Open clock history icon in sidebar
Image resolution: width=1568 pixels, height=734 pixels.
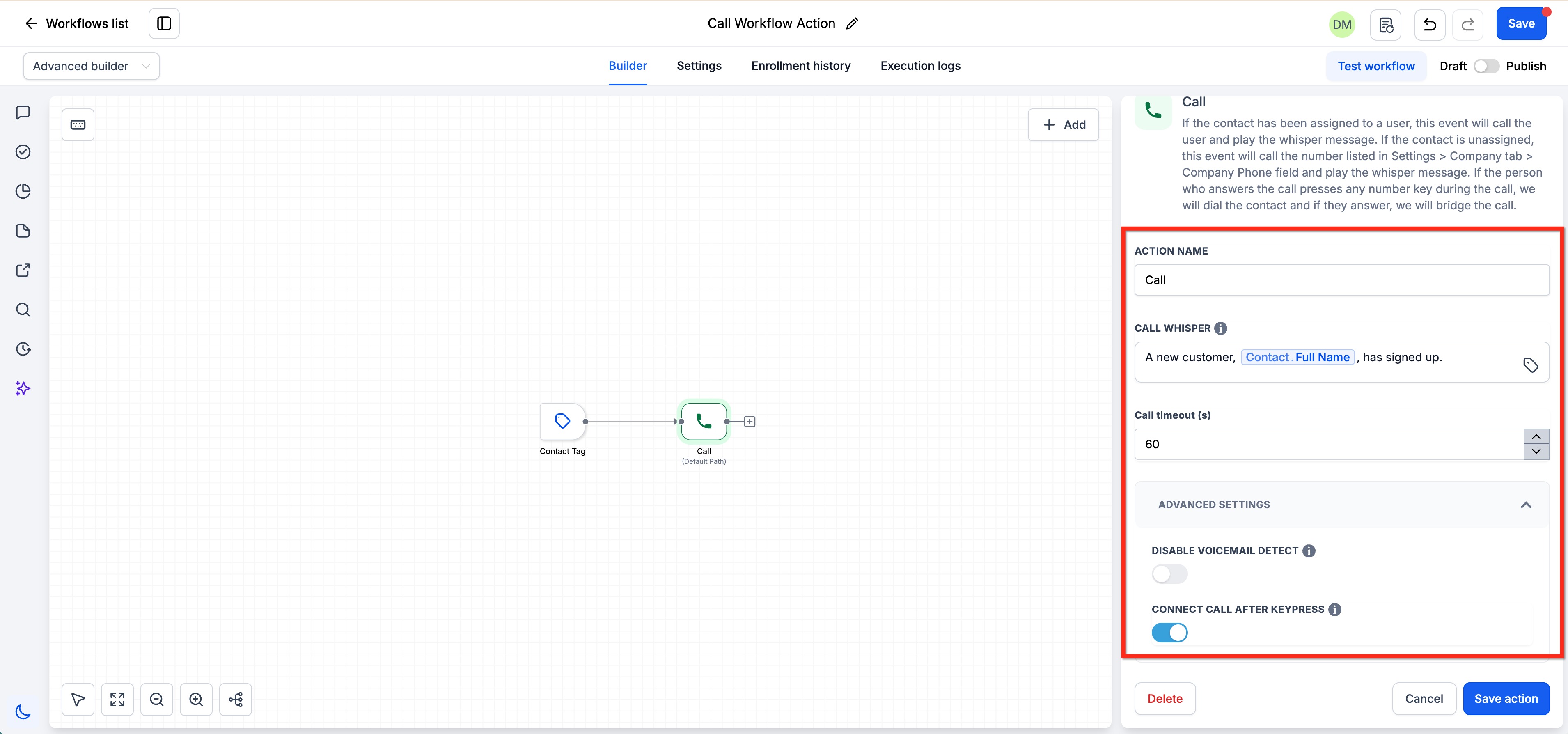point(23,349)
